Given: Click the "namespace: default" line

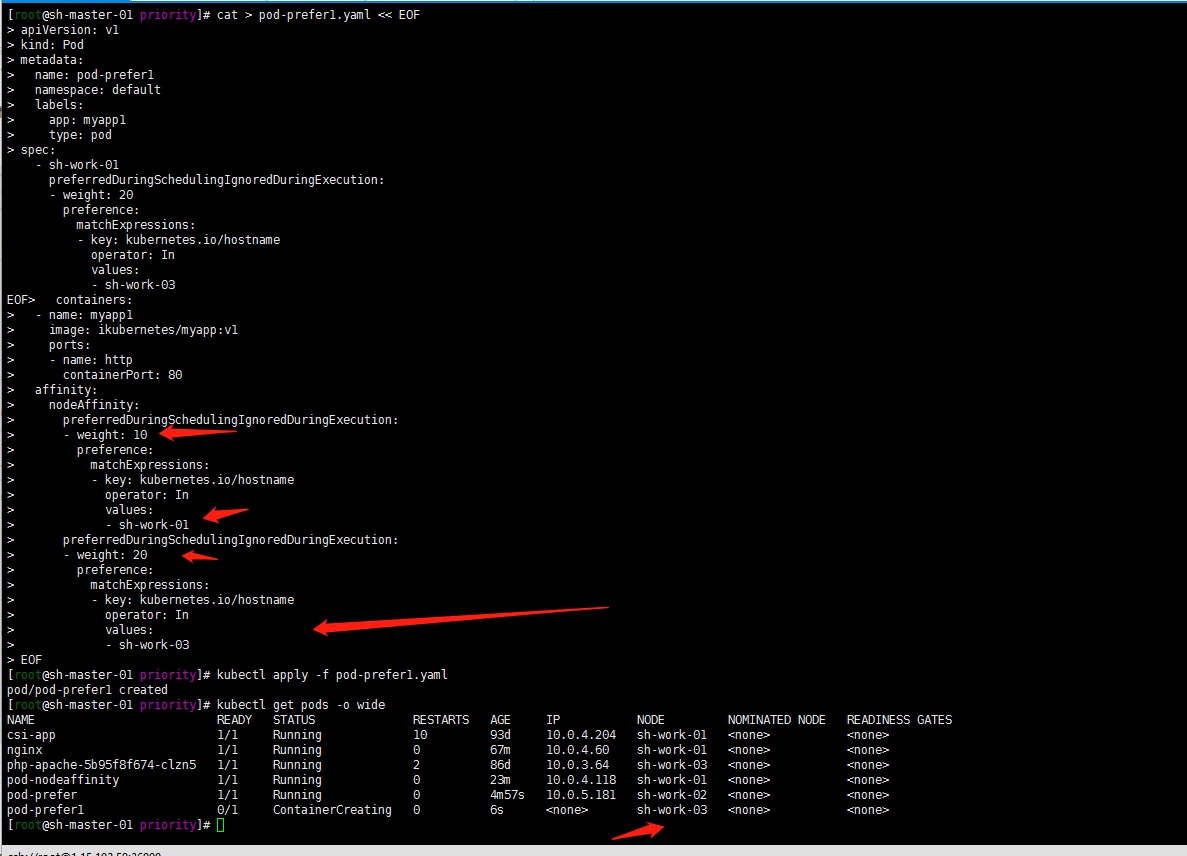Looking at the screenshot, I should pyautogui.click(x=98, y=90).
